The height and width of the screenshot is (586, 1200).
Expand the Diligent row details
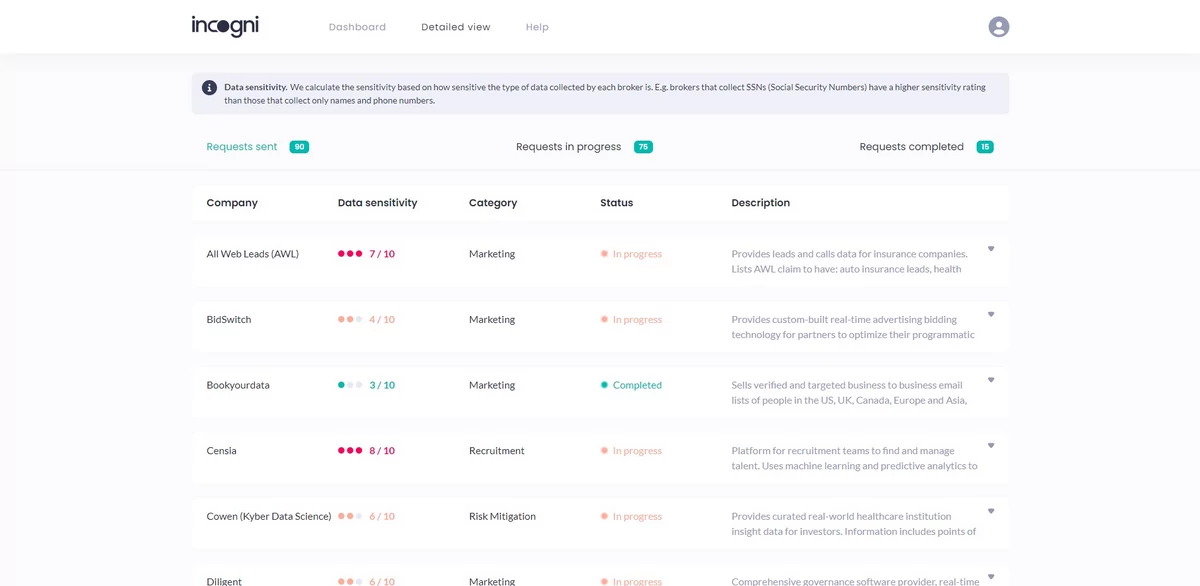(x=991, y=576)
